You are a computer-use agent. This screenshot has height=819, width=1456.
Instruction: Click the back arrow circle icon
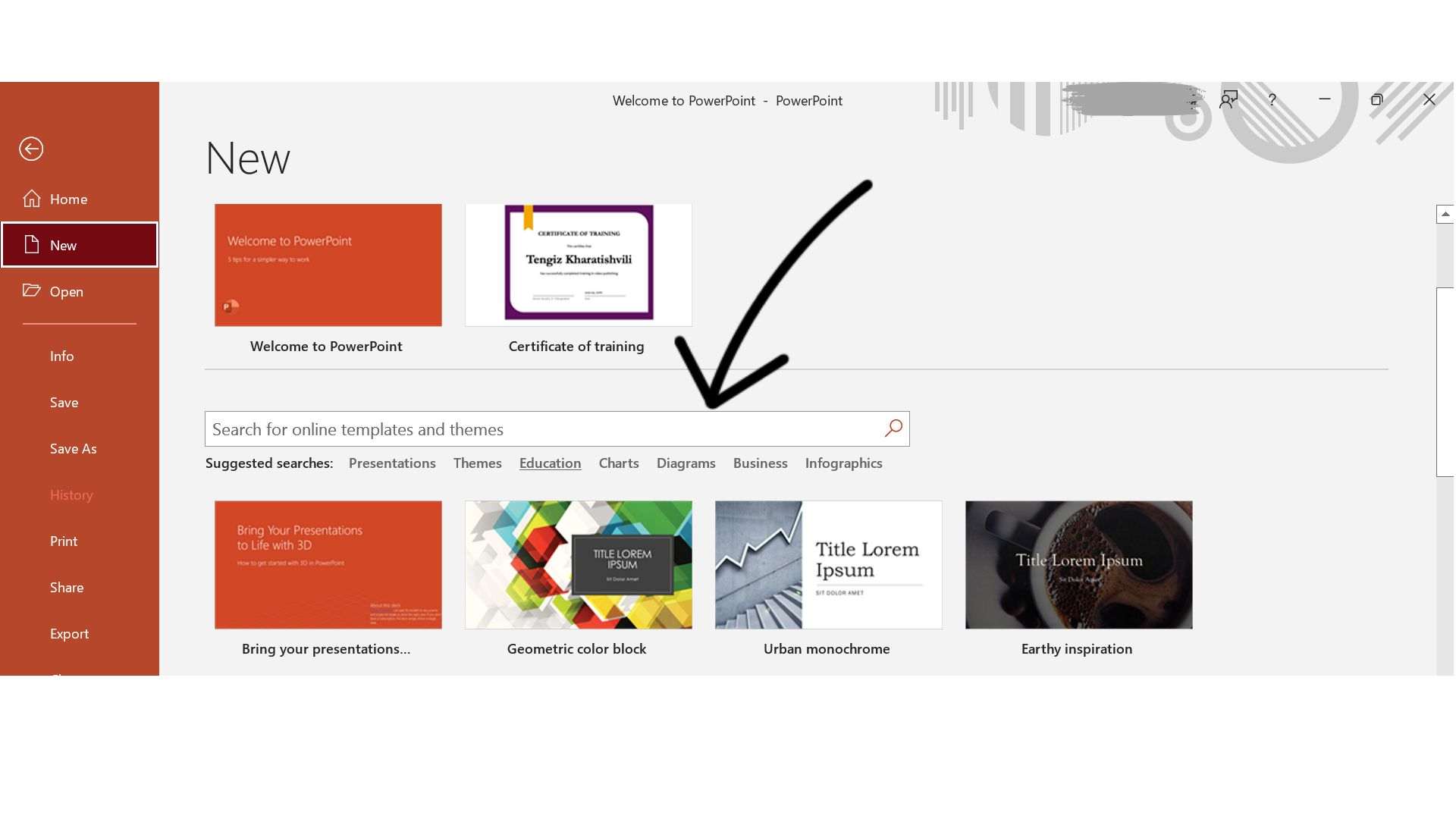pos(31,149)
